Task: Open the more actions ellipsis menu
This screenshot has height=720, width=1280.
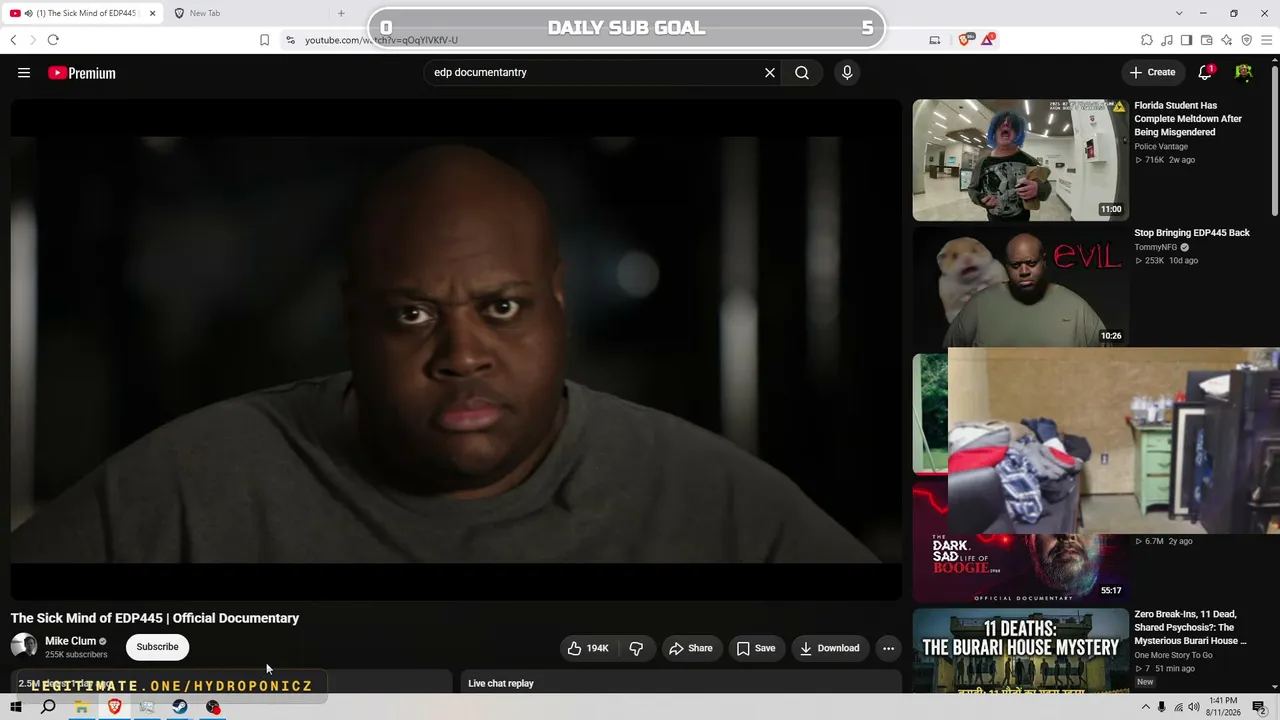Action: point(888,648)
